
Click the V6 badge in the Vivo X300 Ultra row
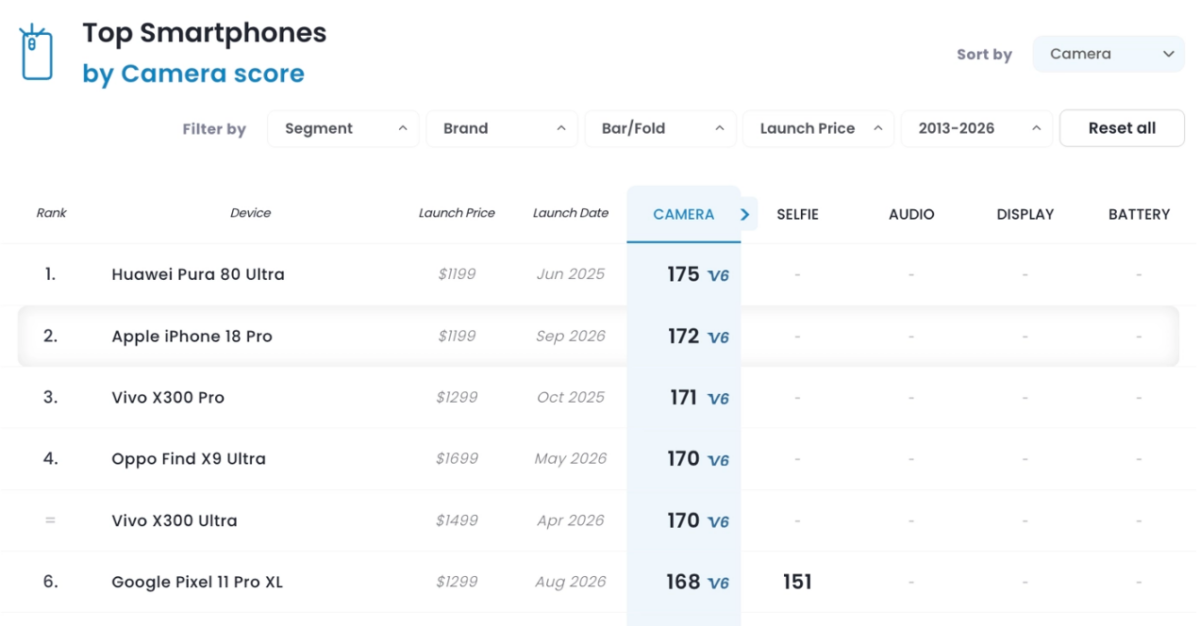718,522
